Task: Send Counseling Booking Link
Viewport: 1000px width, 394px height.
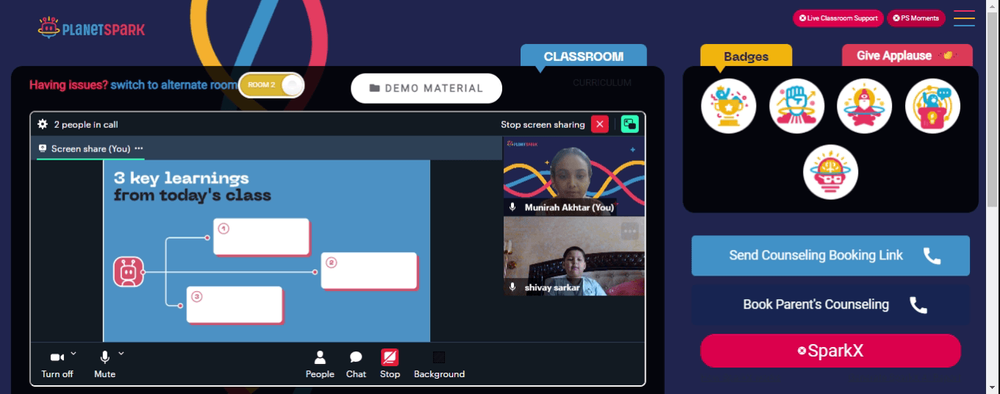Action: coord(830,256)
